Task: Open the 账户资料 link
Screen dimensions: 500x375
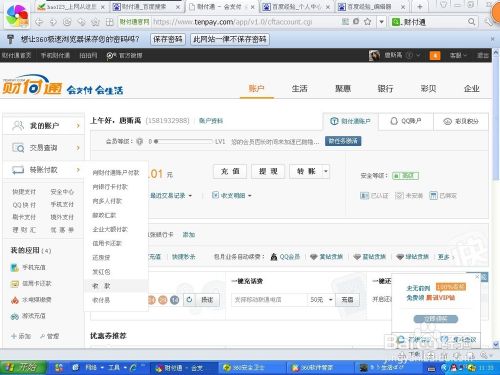Action: (211, 121)
